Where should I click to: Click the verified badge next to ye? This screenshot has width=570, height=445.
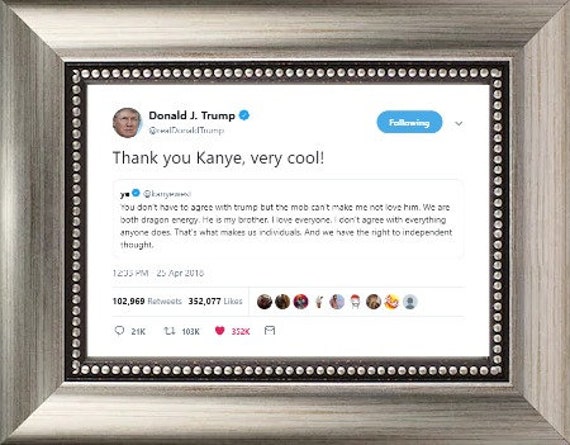136,193
